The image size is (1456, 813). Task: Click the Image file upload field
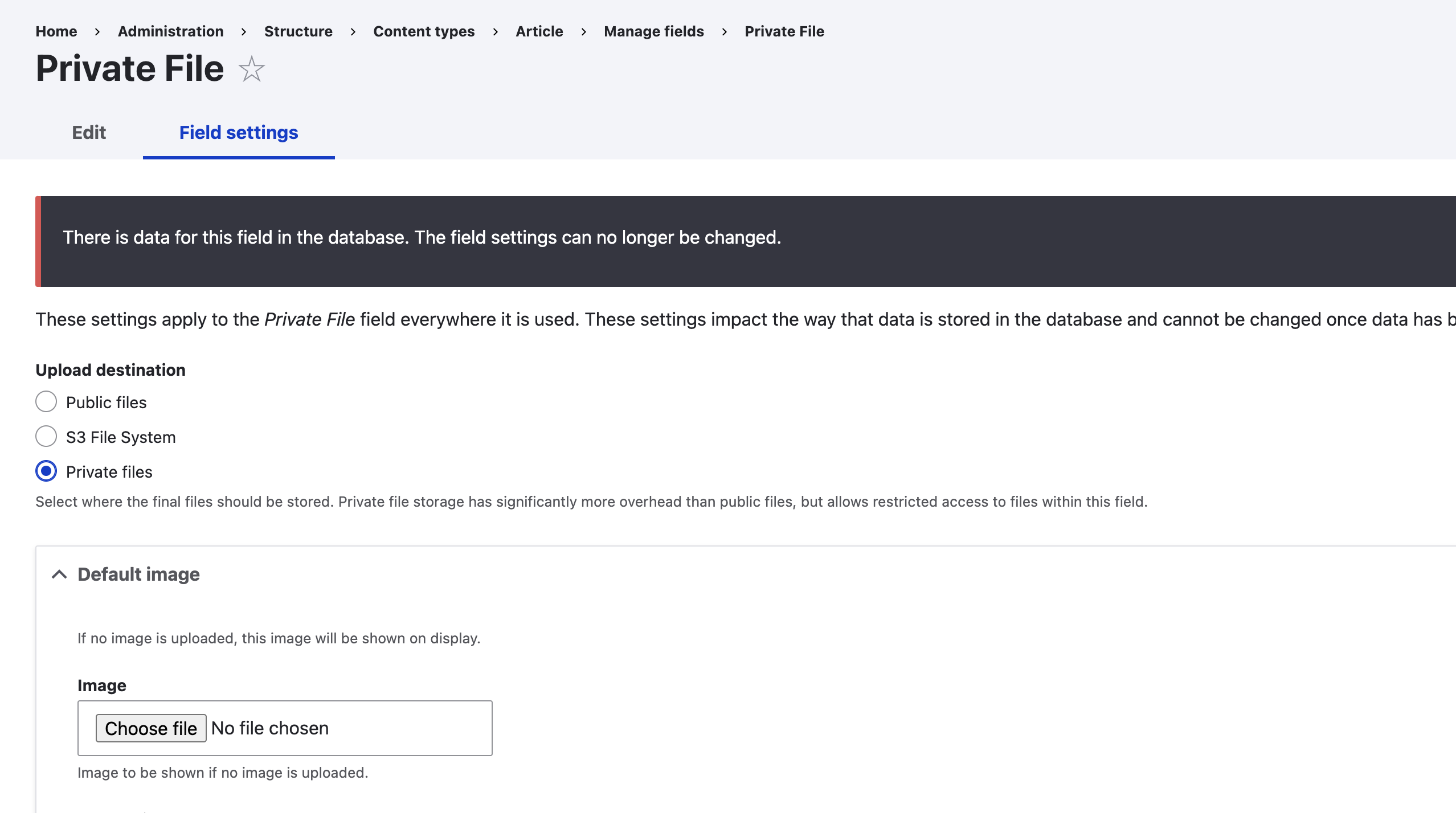coord(285,728)
